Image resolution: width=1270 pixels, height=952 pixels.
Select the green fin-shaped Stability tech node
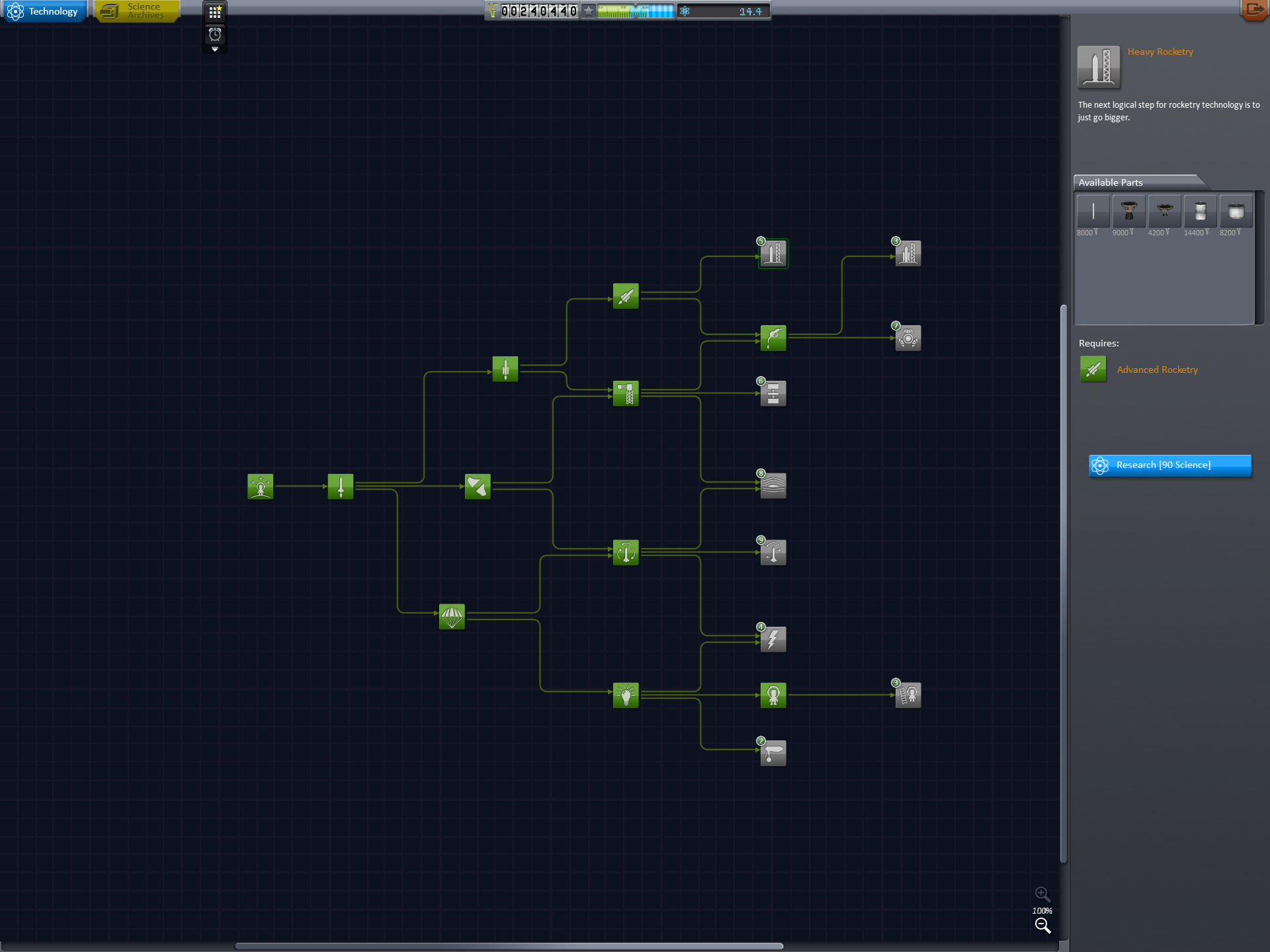tap(478, 487)
